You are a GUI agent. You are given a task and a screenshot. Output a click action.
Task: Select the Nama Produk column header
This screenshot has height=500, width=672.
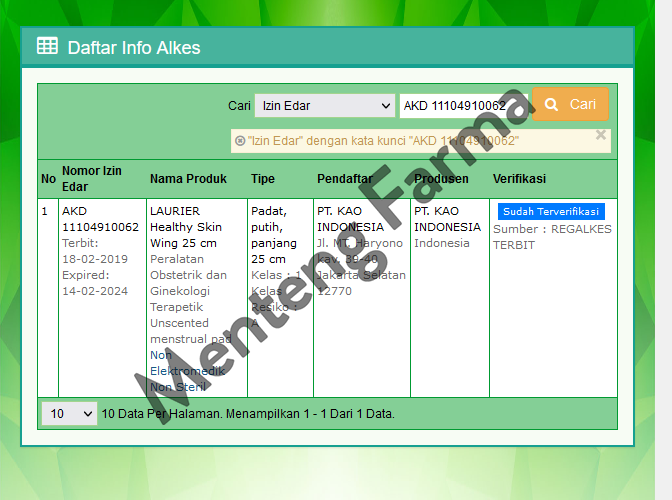pyautogui.click(x=188, y=179)
